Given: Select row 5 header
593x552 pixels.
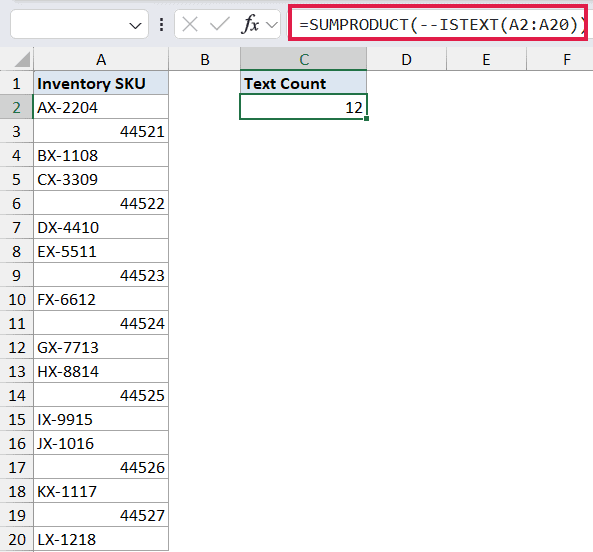Looking at the screenshot, I should click(16, 180).
